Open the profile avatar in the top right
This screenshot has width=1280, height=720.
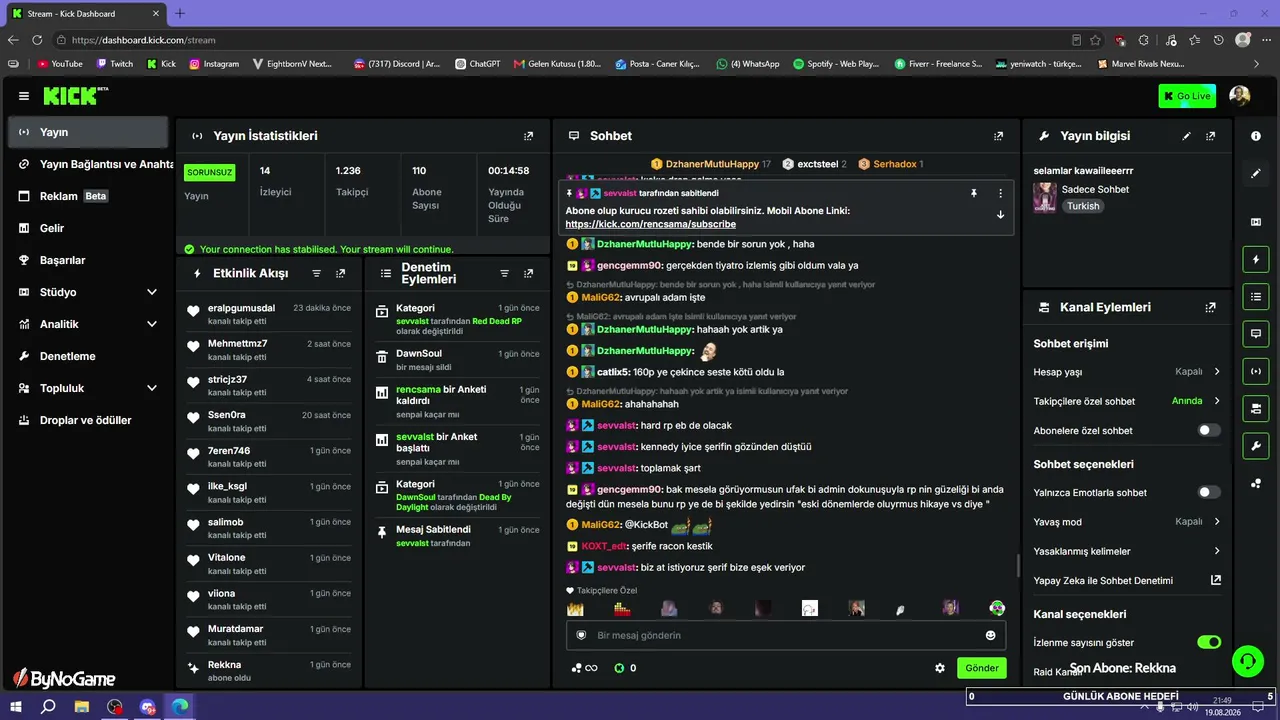[1240, 96]
